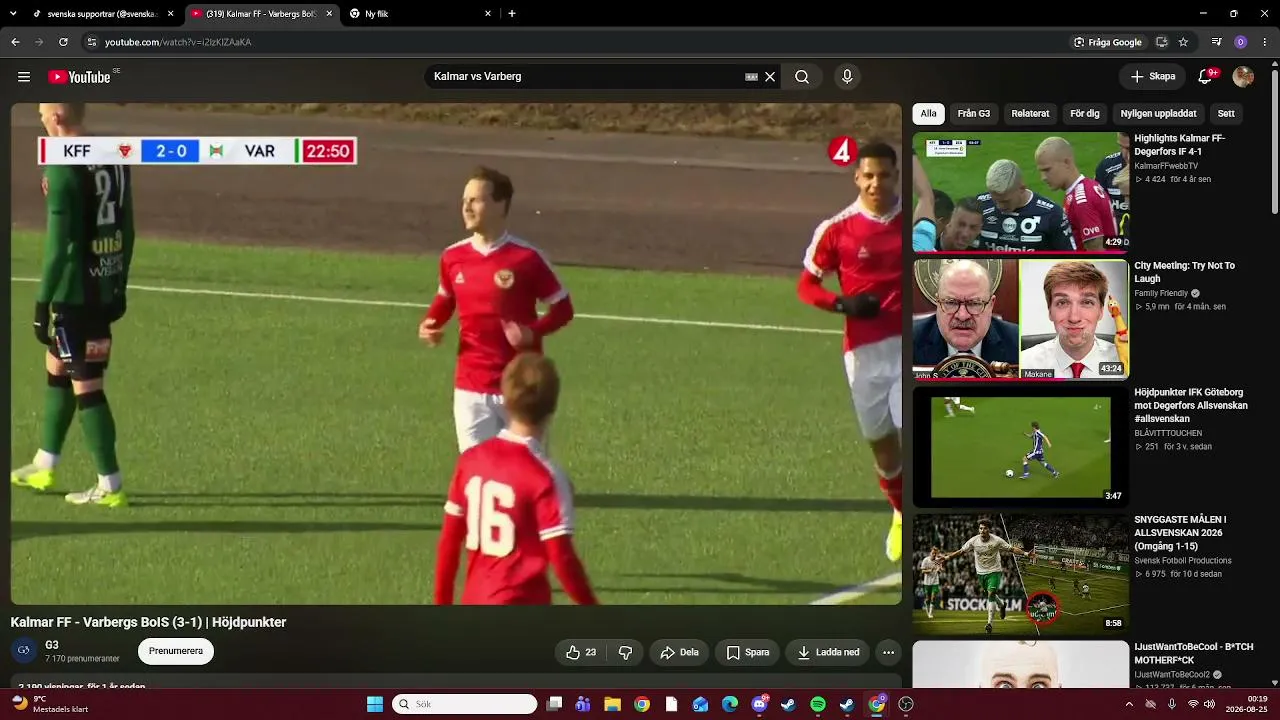Click the taskbar Sök search box
This screenshot has width=1280, height=720.
tap(465, 704)
